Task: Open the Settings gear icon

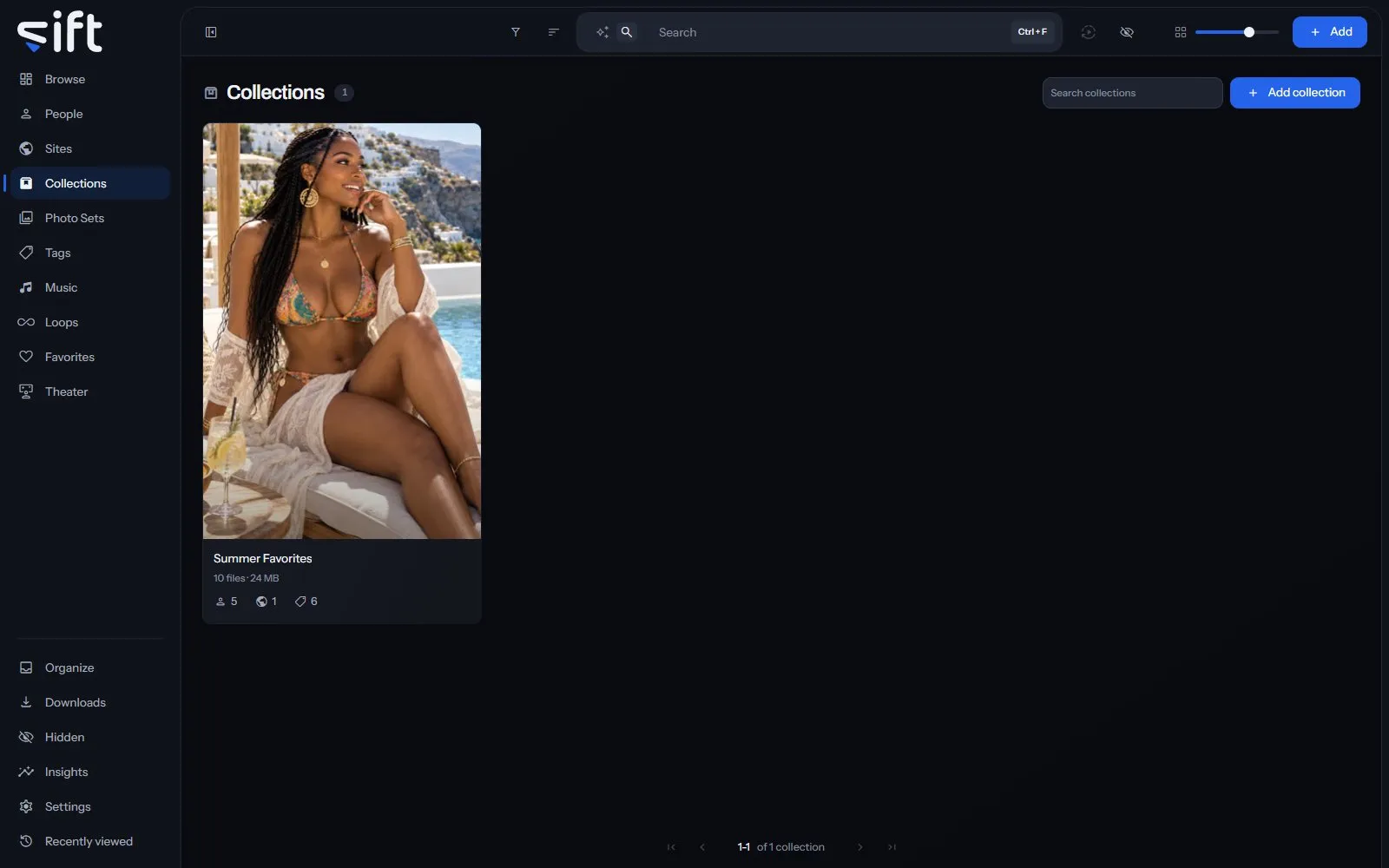Action: [26, 806]
